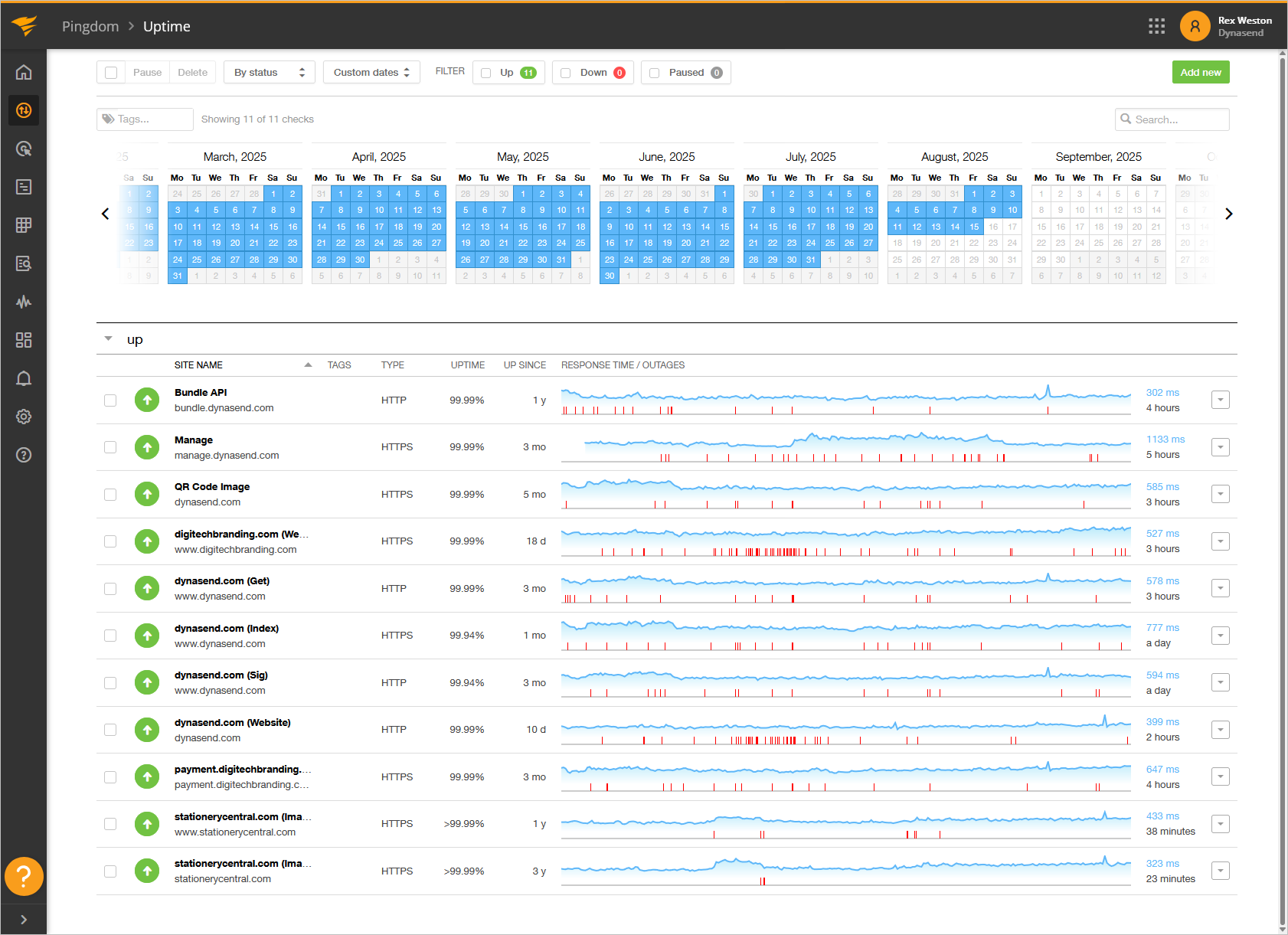Open the Custom dates dropdown

pos(371,73)
